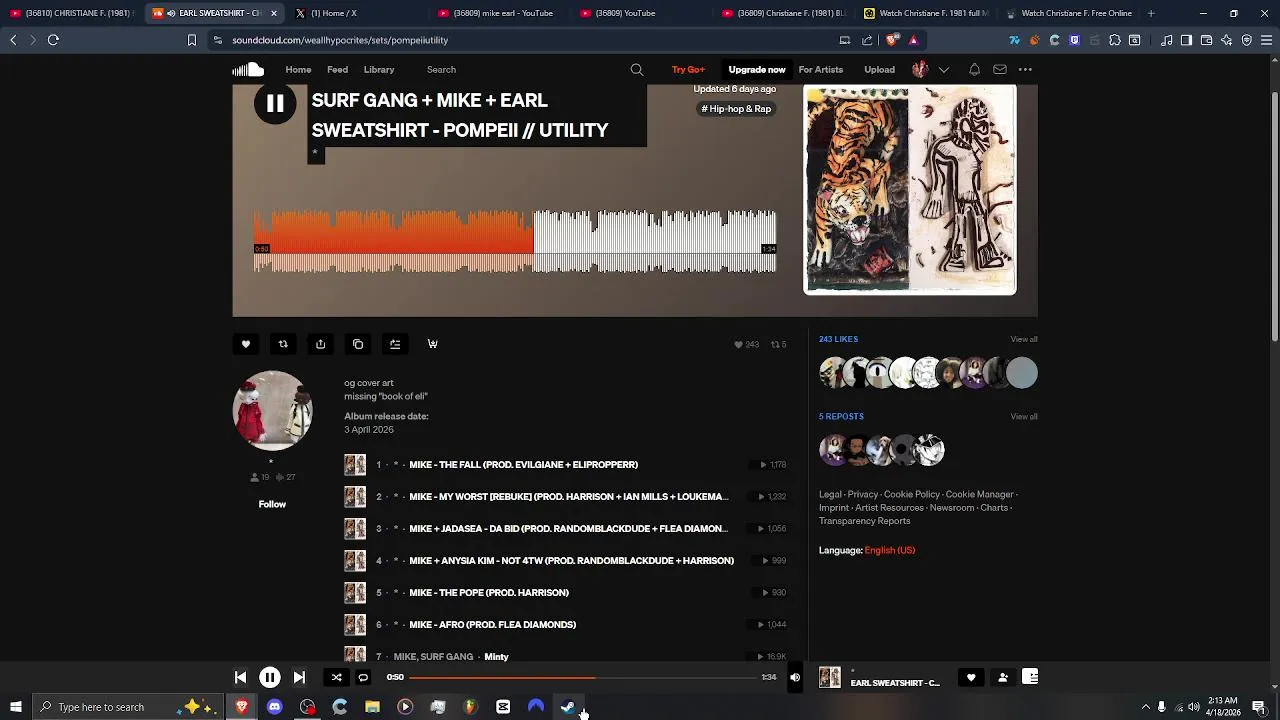
Task: Bookmark this page
Action: click(x=192, y=40)
